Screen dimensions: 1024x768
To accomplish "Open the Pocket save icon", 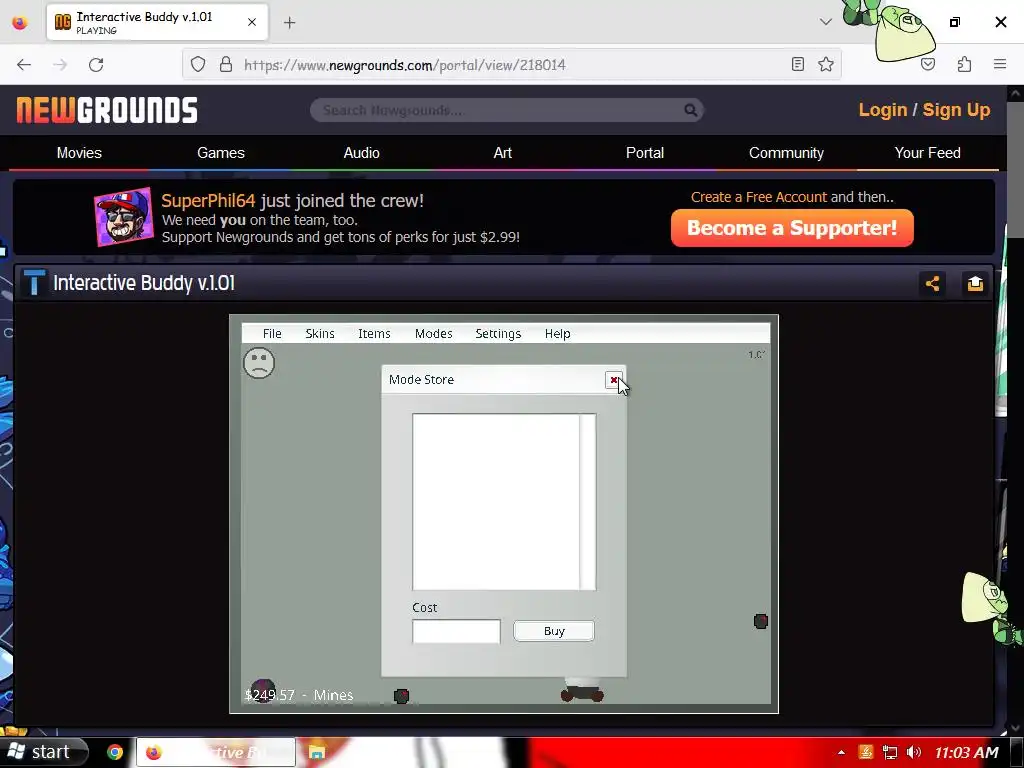I will coord(928,64).
